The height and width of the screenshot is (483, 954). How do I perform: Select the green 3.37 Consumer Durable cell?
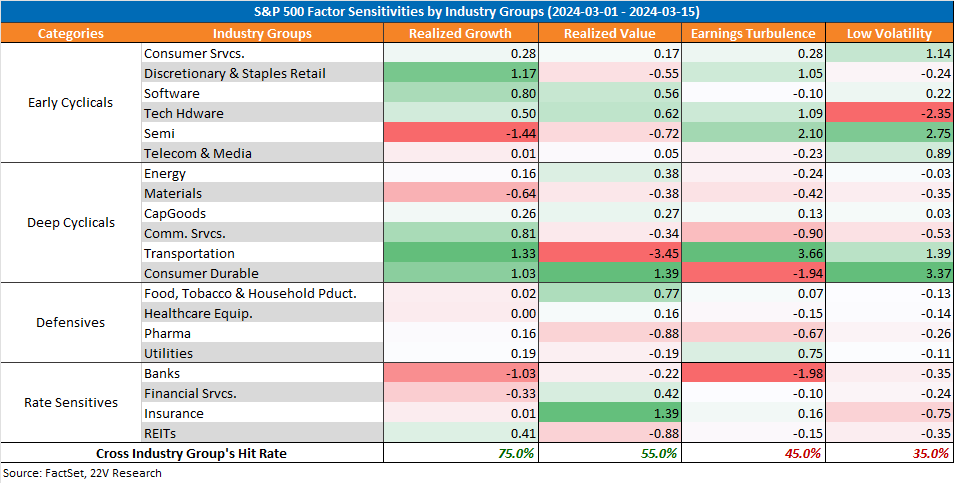coord(890,274)
